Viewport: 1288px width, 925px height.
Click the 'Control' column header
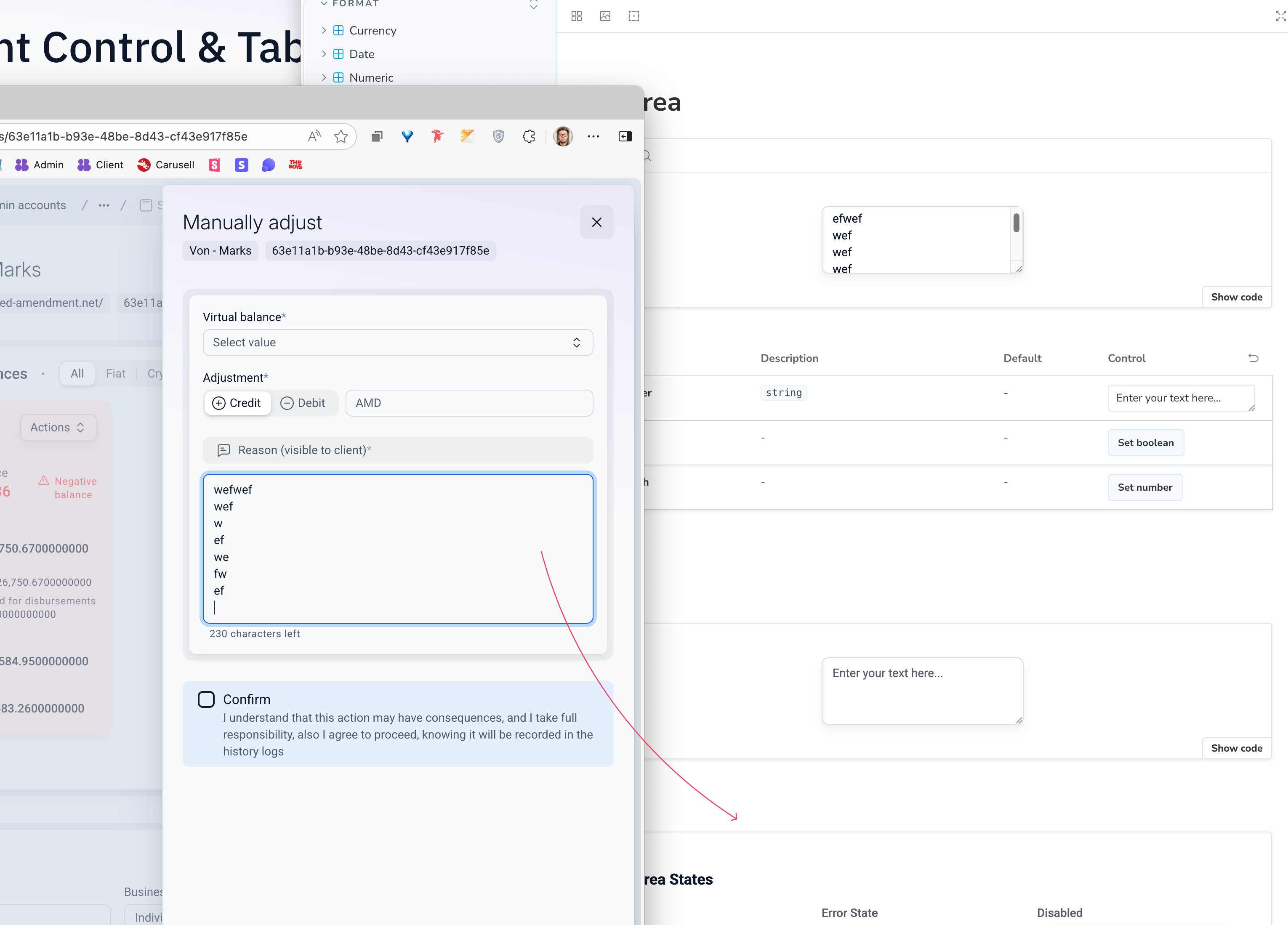[x=1126, y=358]
